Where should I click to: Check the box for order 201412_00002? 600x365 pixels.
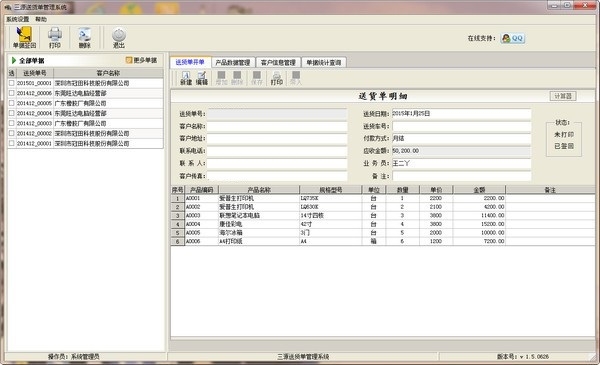coord(11,133)
